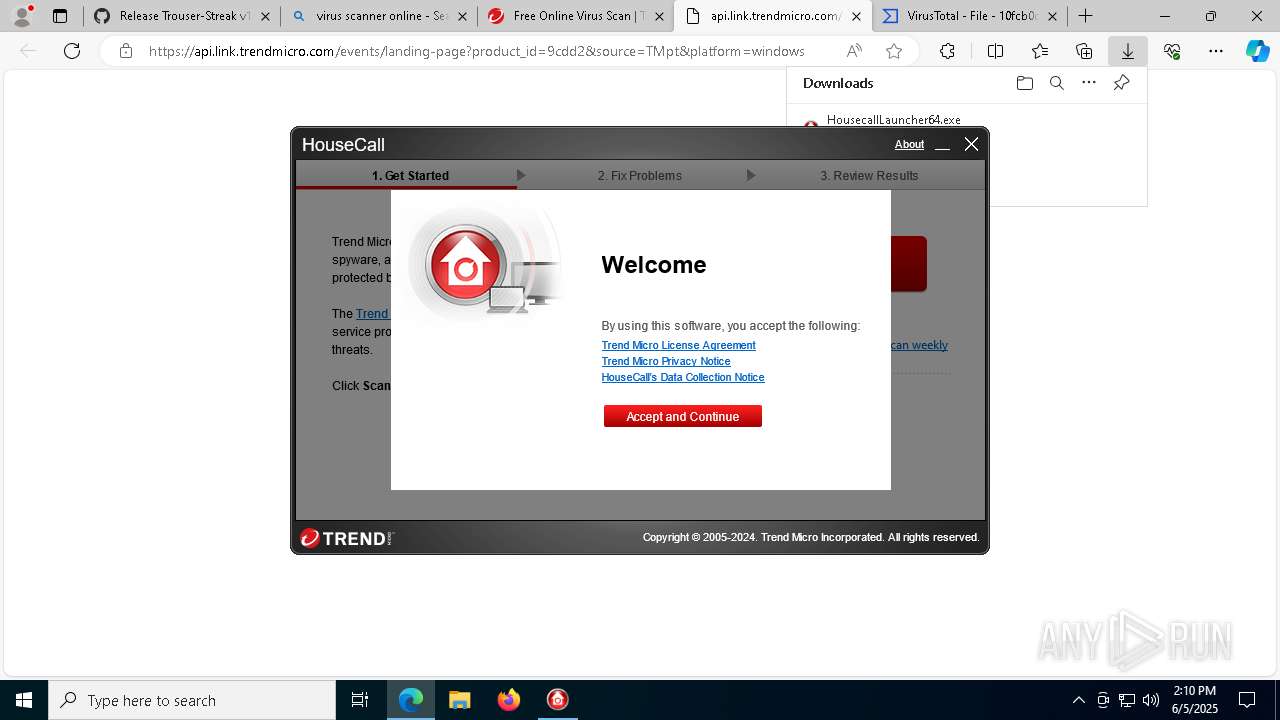Click the address bar URL
Screen dimensions: 1280x720
(x=476, y=51)
